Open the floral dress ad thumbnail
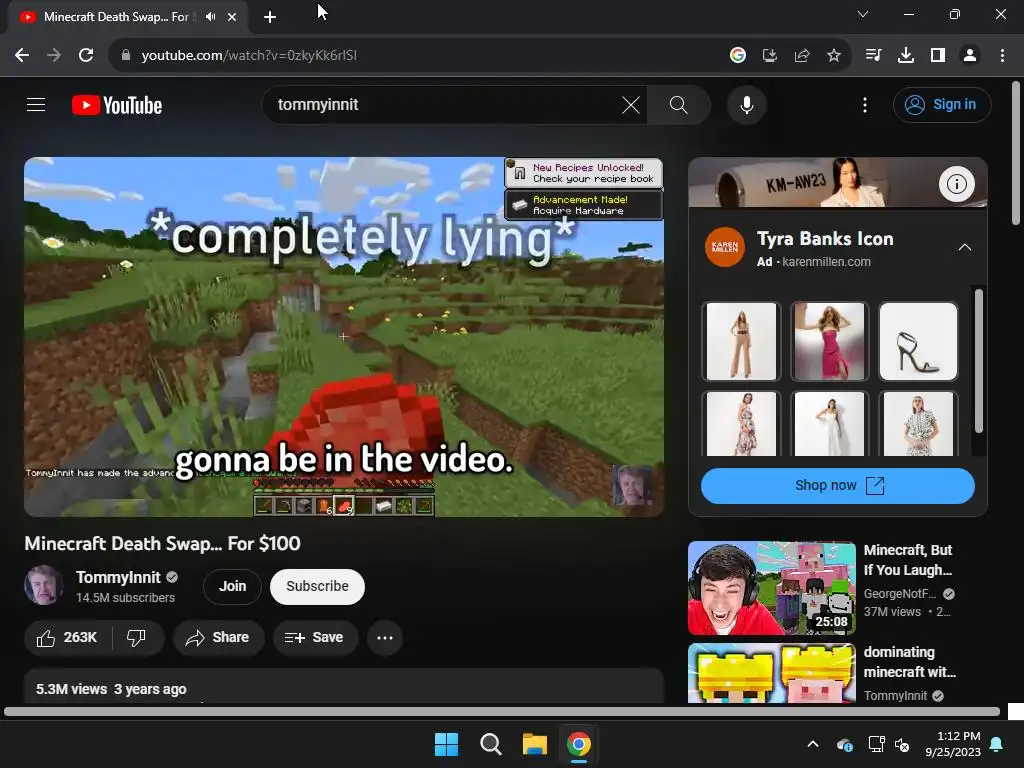 click(x=741, y=424)
